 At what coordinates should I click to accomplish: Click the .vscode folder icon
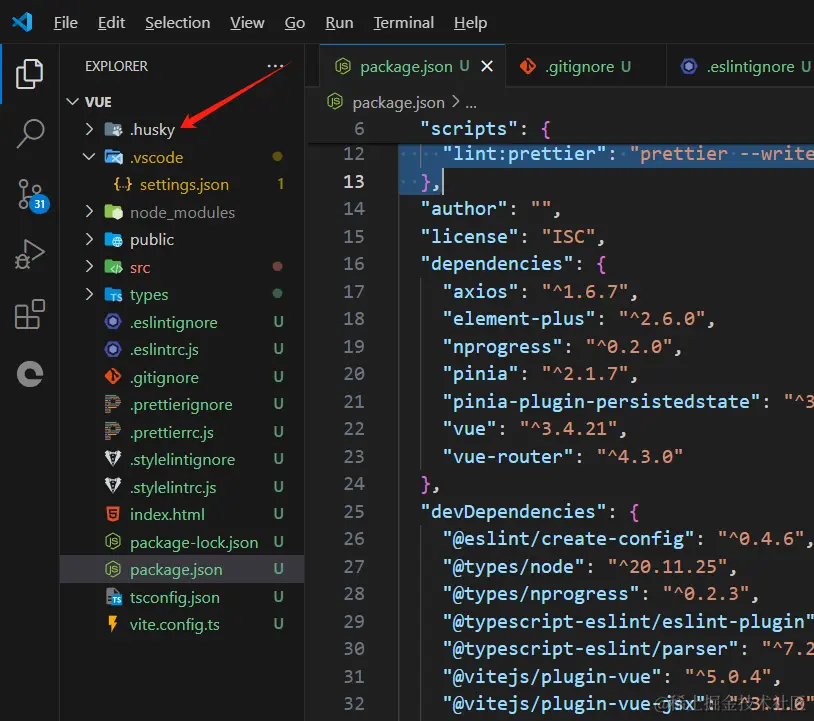pyautogui.click(x=113, y=157)
